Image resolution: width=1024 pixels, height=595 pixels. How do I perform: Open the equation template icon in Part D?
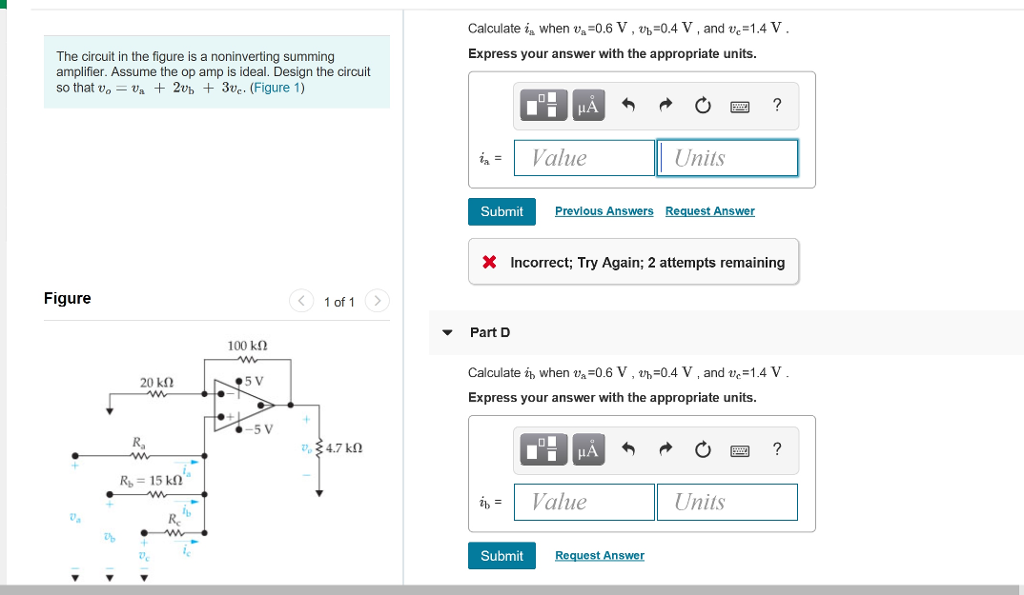(543, 450)
